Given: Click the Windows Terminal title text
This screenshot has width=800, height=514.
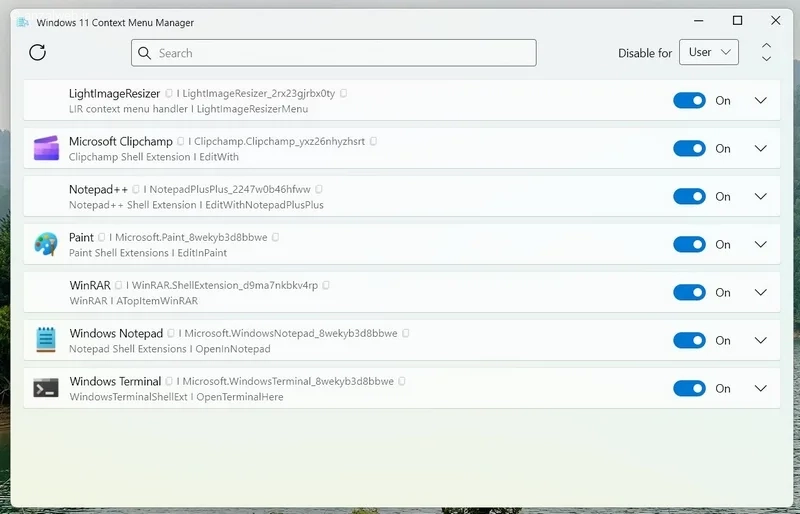Looking at the screenshot, I should point(115,381).
